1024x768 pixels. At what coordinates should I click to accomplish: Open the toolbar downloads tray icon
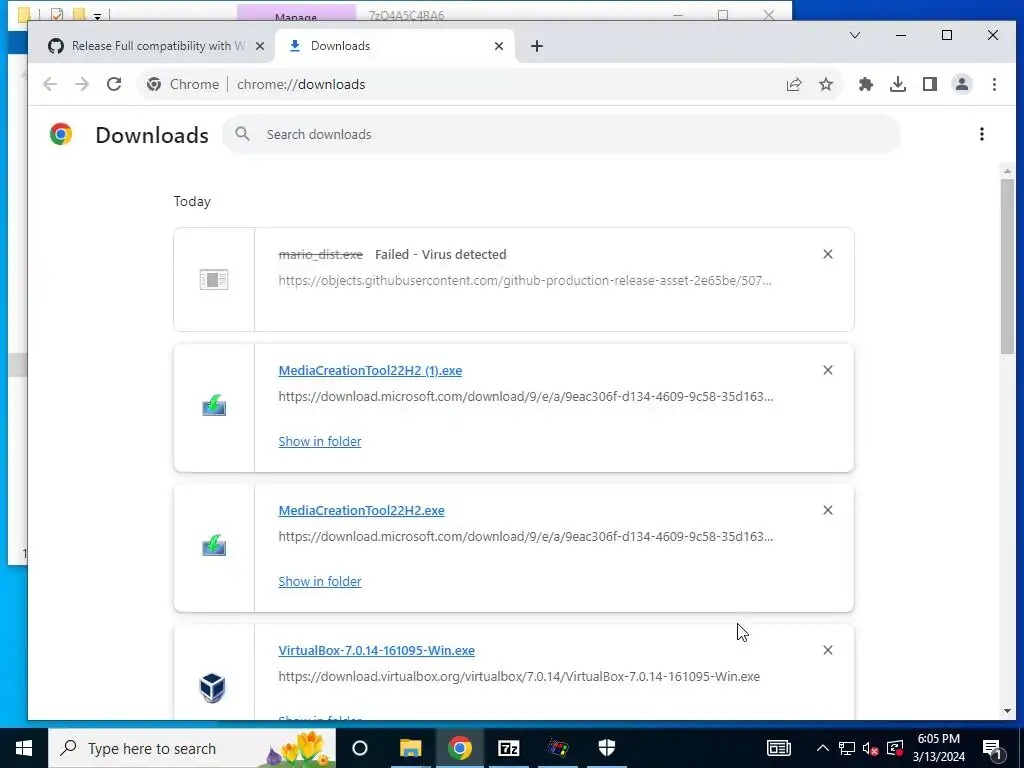[898, 84]
